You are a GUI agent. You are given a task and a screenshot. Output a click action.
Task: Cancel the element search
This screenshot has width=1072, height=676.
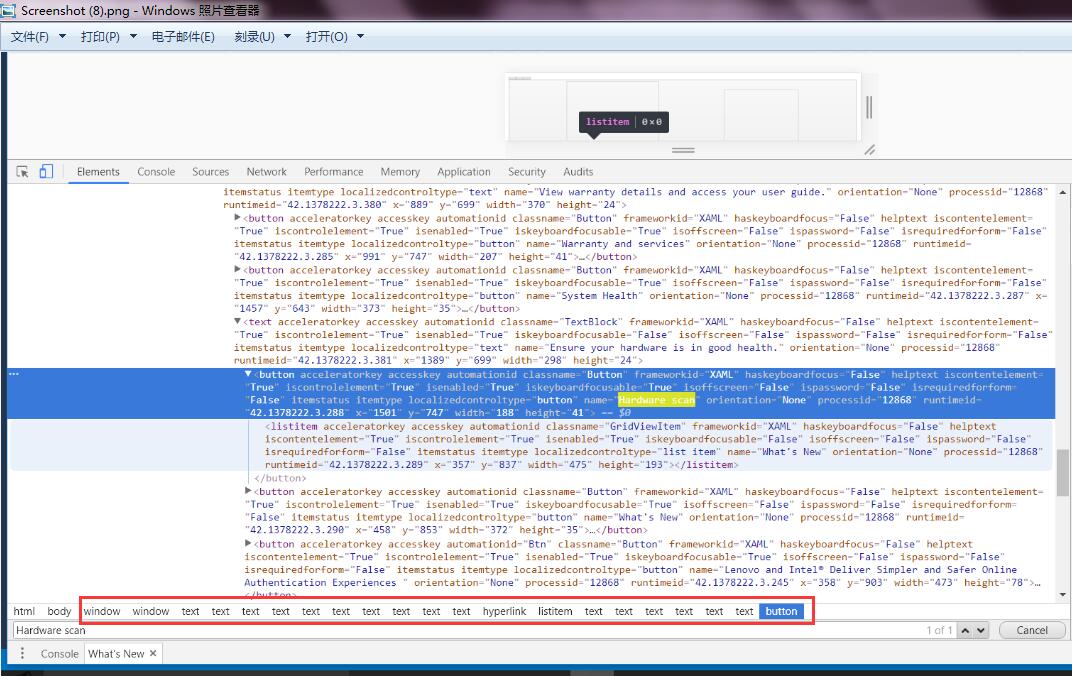[1032, 630]
